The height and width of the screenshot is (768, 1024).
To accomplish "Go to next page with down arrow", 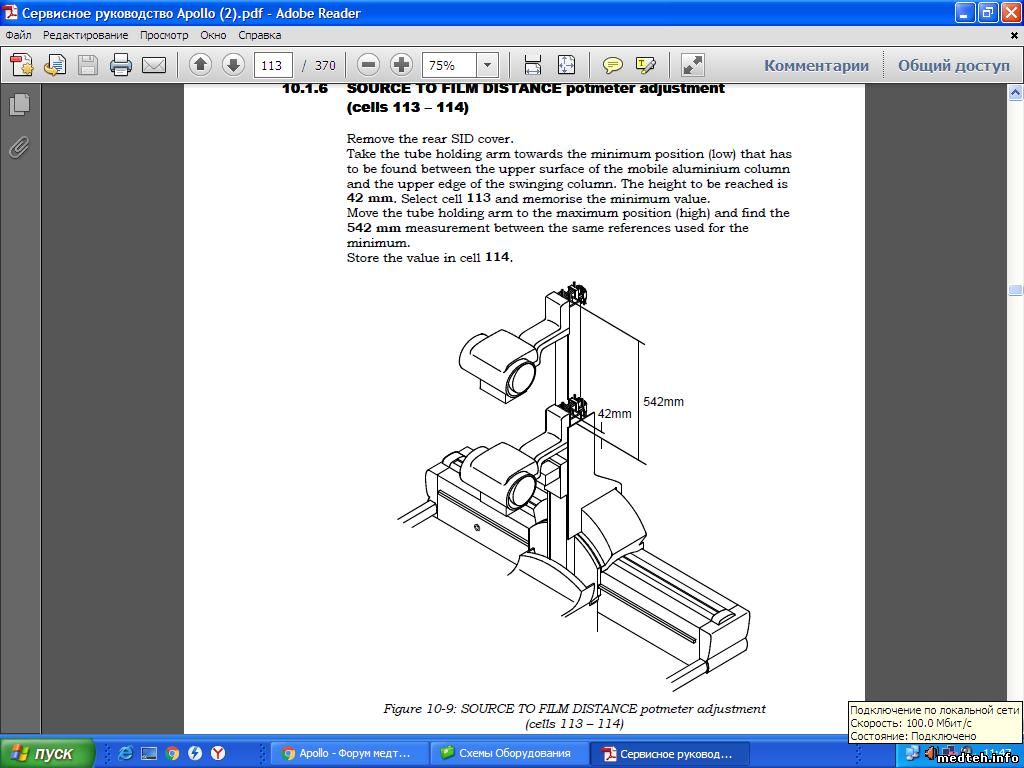I will point(233,65).
